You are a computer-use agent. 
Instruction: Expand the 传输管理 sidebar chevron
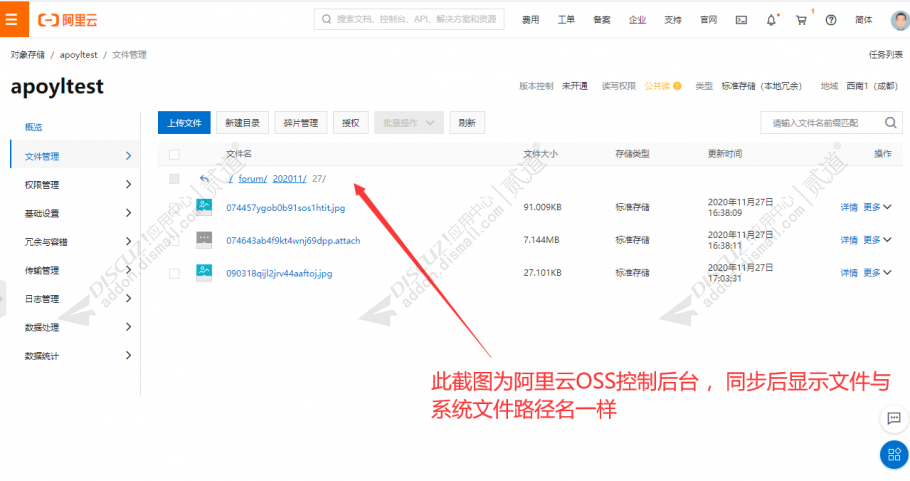(x=128, y=270)
